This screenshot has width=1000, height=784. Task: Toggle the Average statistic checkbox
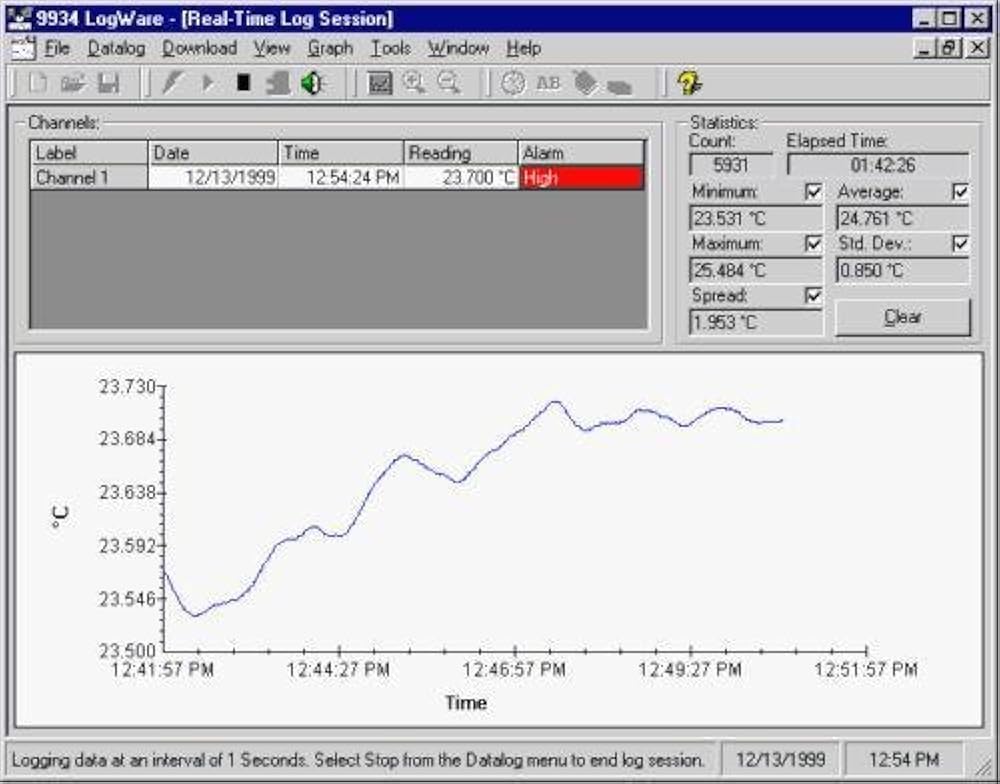click(x=960, y=192)
